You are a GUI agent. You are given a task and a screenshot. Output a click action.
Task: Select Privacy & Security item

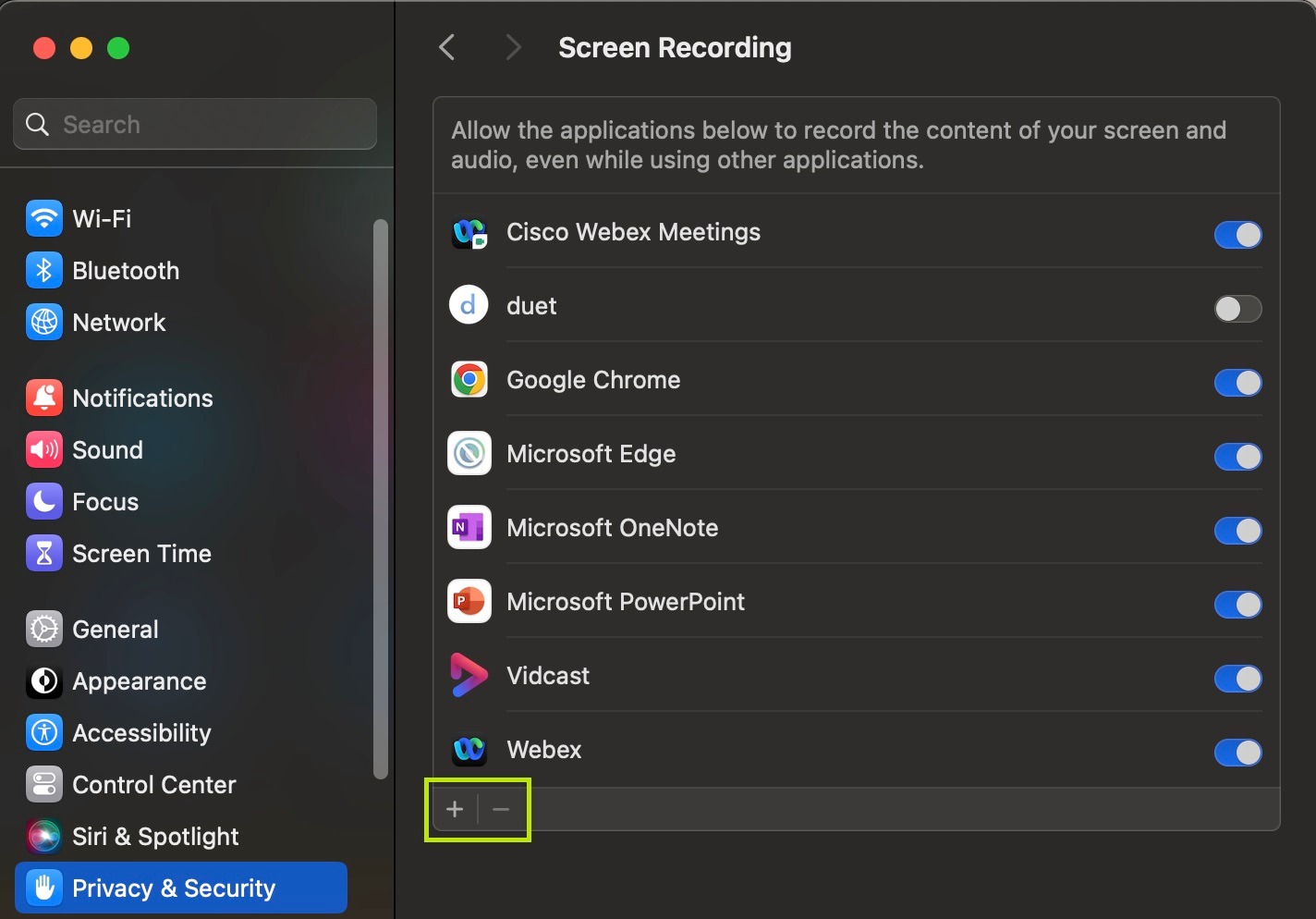pyautogui.click(x=181, y=888)
